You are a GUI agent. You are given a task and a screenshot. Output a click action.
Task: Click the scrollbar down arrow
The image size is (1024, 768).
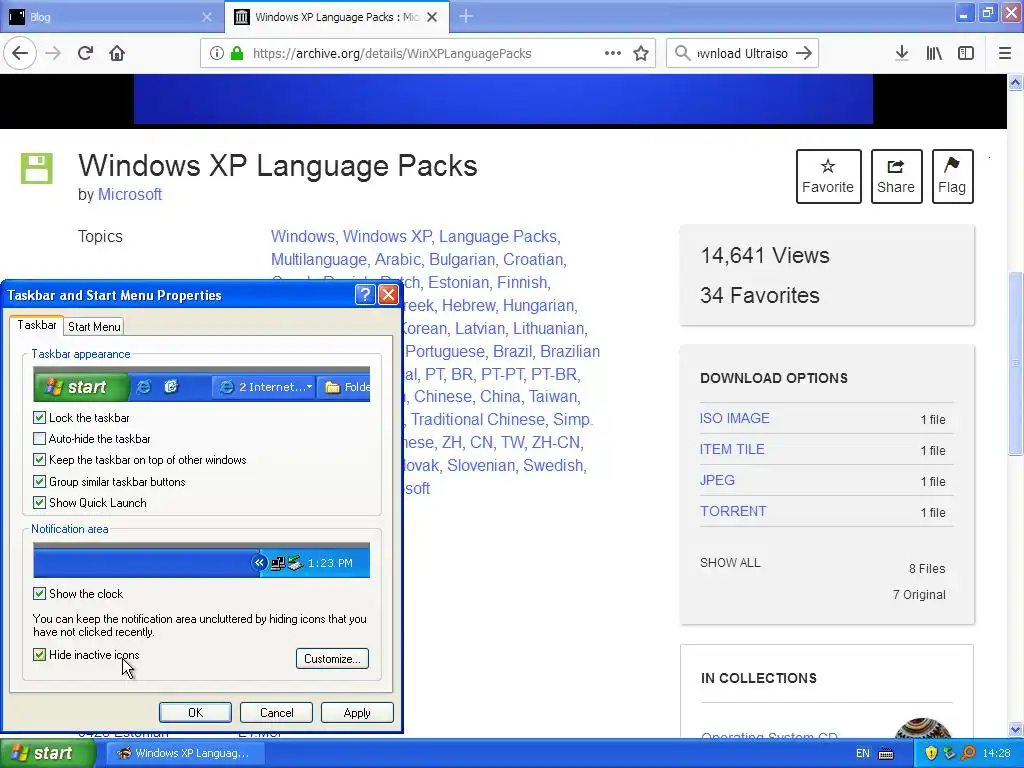coord(1016,729)
